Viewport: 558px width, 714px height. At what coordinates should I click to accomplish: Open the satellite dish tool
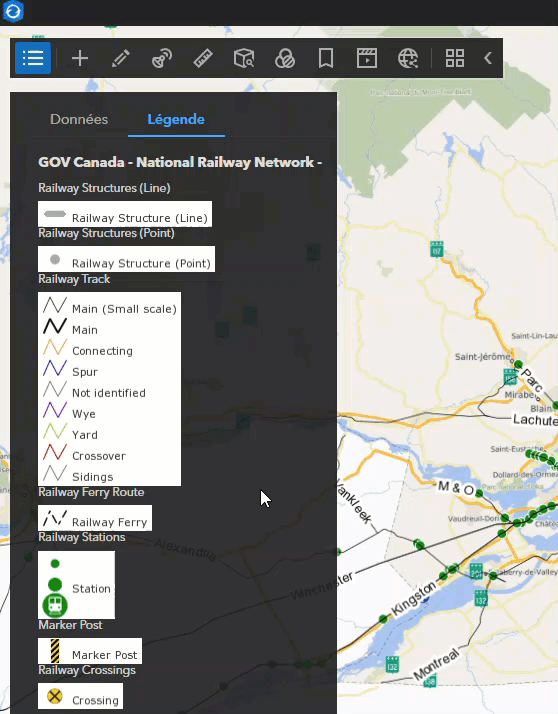tap(162, 58)
